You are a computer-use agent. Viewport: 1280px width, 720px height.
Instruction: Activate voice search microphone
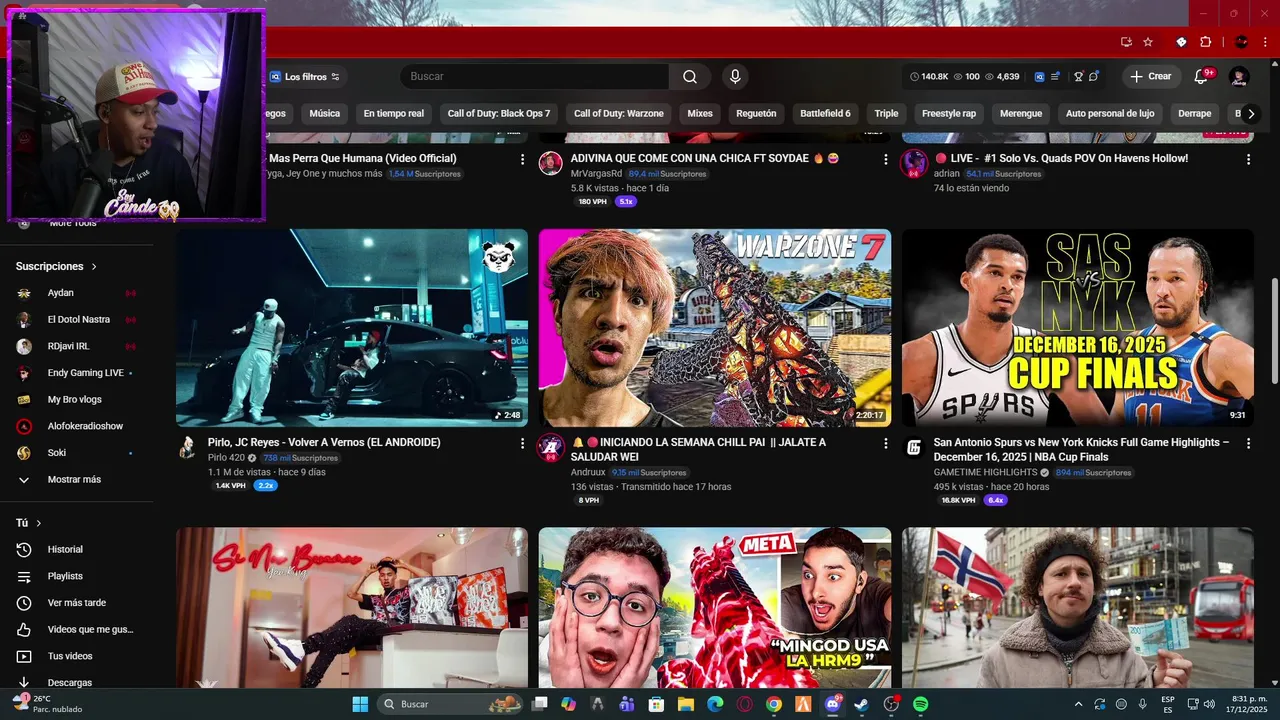(x=735, y=77)
